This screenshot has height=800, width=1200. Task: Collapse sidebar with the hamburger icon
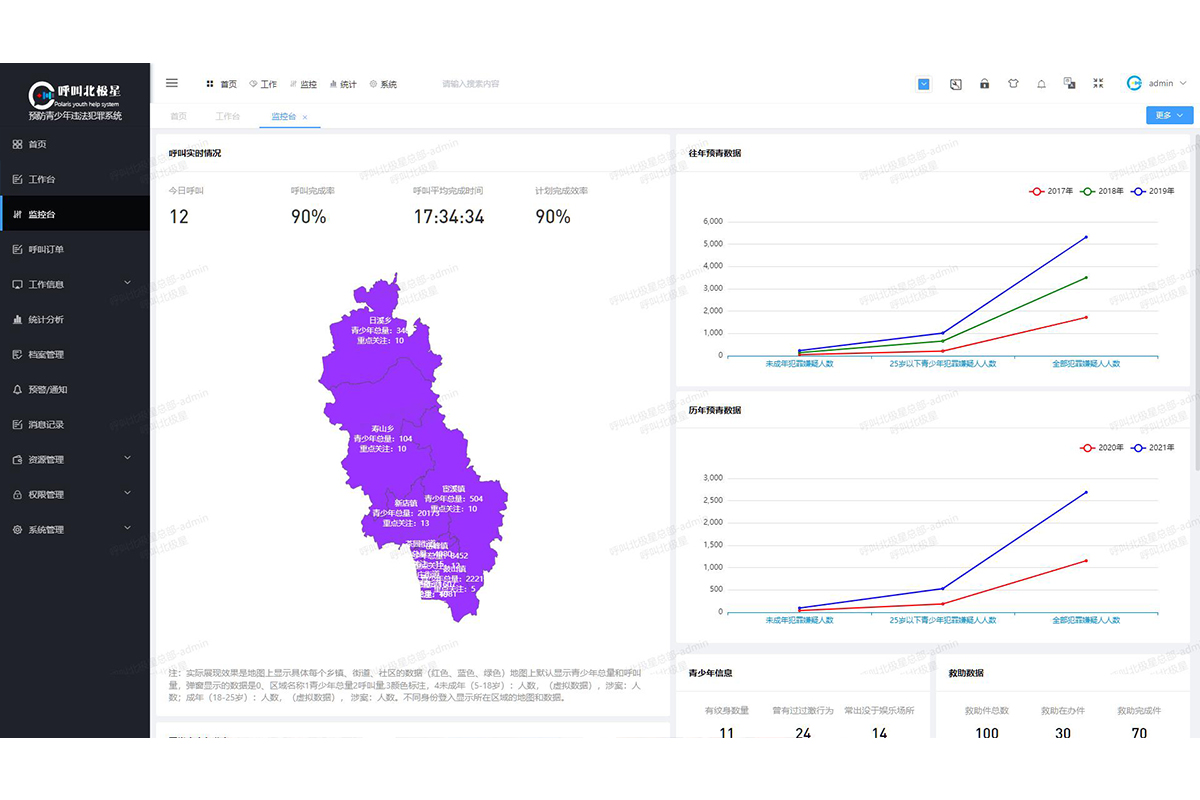point(172,83)
